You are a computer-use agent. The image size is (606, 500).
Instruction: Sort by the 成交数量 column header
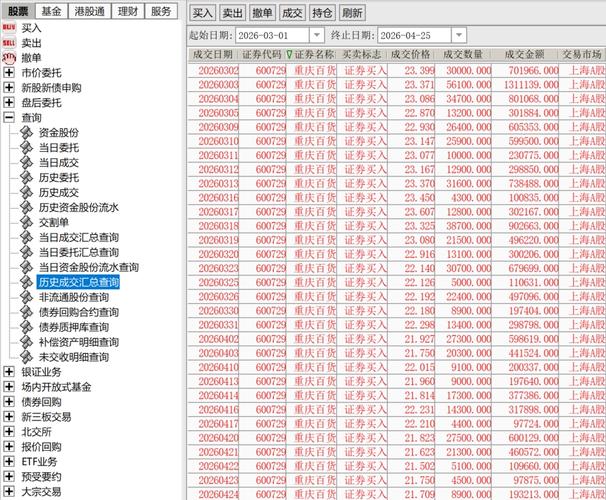point(463,54)
